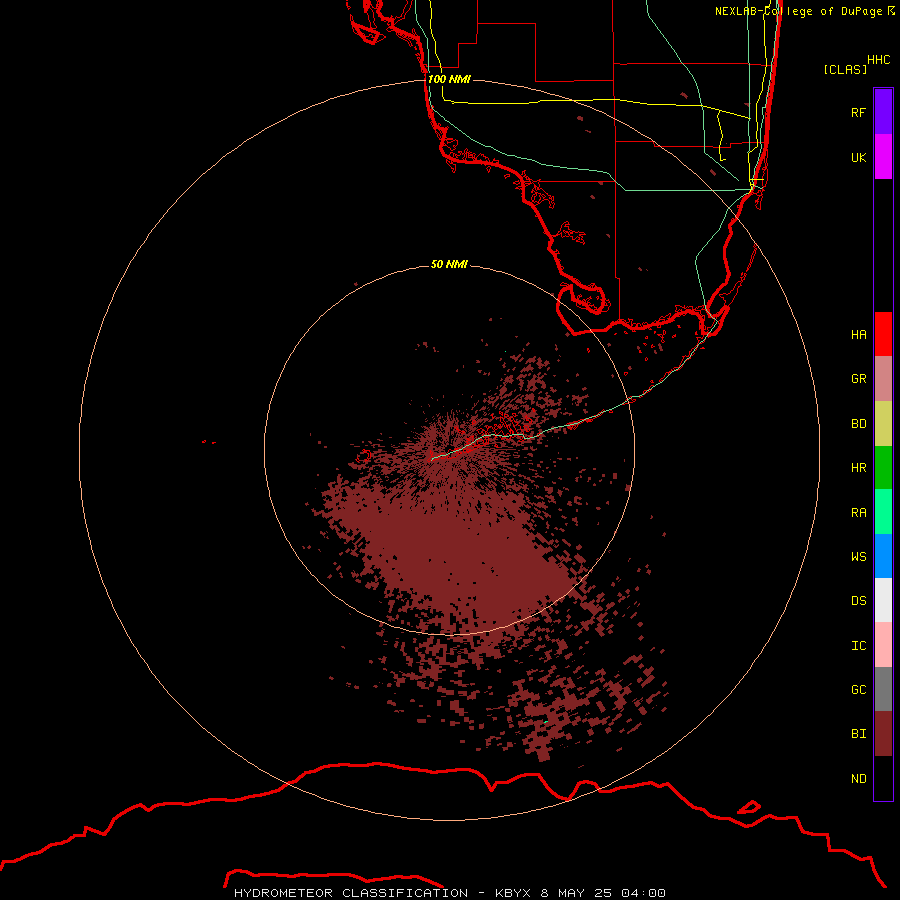
Task: Click the purple RF legend color swatch
Action: click(x=883, y=112)
